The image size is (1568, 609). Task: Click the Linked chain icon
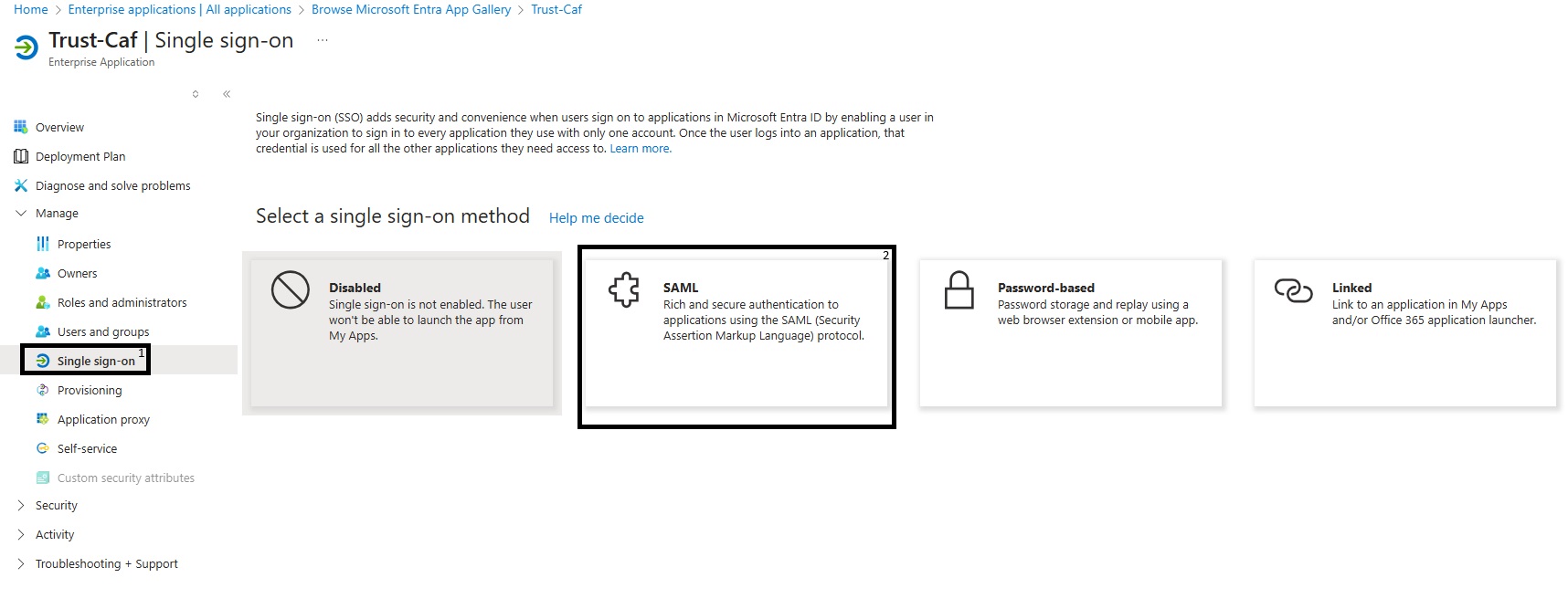pos(1293,290)
